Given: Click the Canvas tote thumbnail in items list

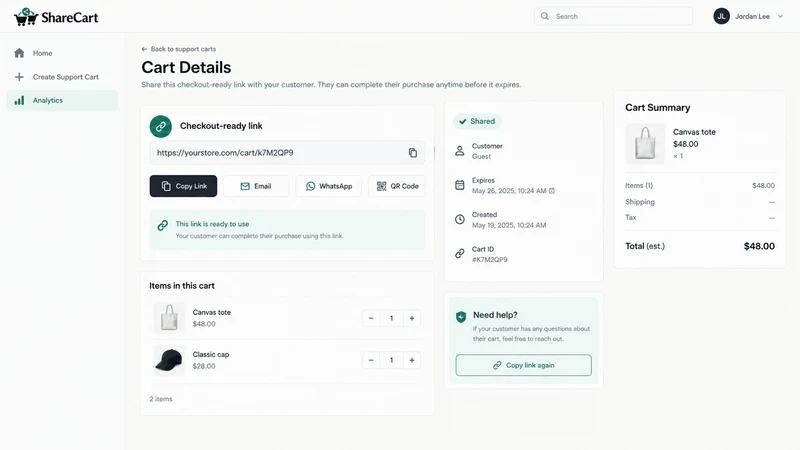Looking at the screenshot, I should (x=169, y=318).
